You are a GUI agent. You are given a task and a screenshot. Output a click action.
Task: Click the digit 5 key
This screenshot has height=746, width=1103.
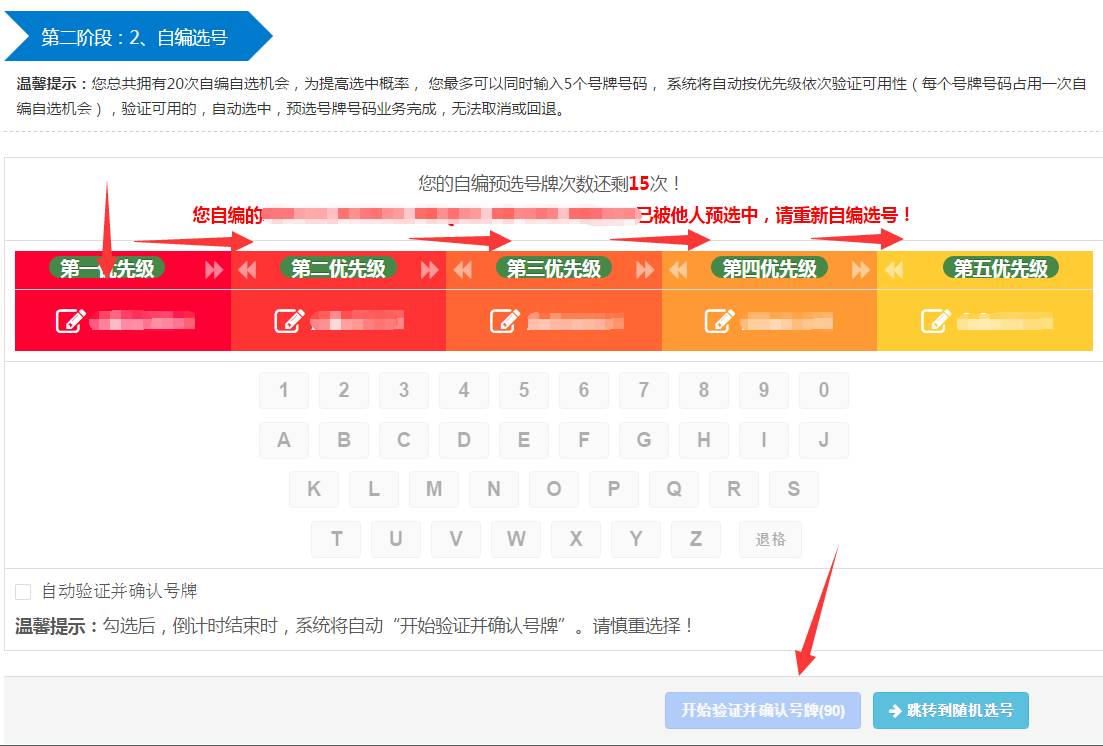(524, 390)
